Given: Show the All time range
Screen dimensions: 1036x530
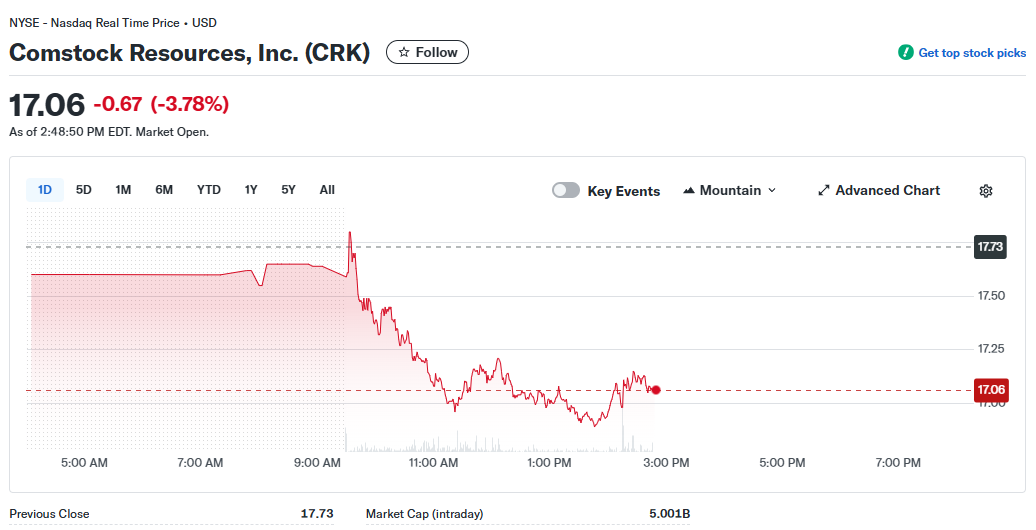Looking at the screenshot, I should [x=327, y=190].
